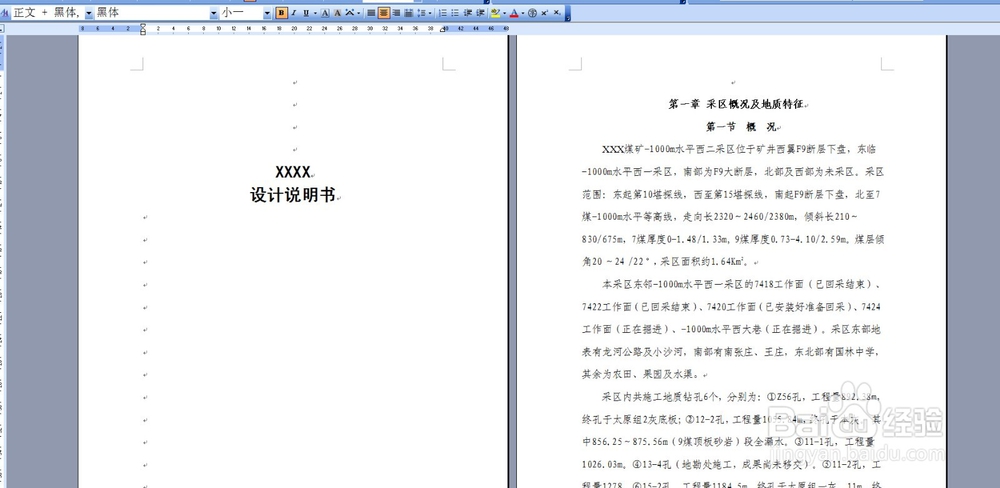Click line spacing icon
The width and height of the screenshot is (1000, 488).
click(x=422, y=13)
